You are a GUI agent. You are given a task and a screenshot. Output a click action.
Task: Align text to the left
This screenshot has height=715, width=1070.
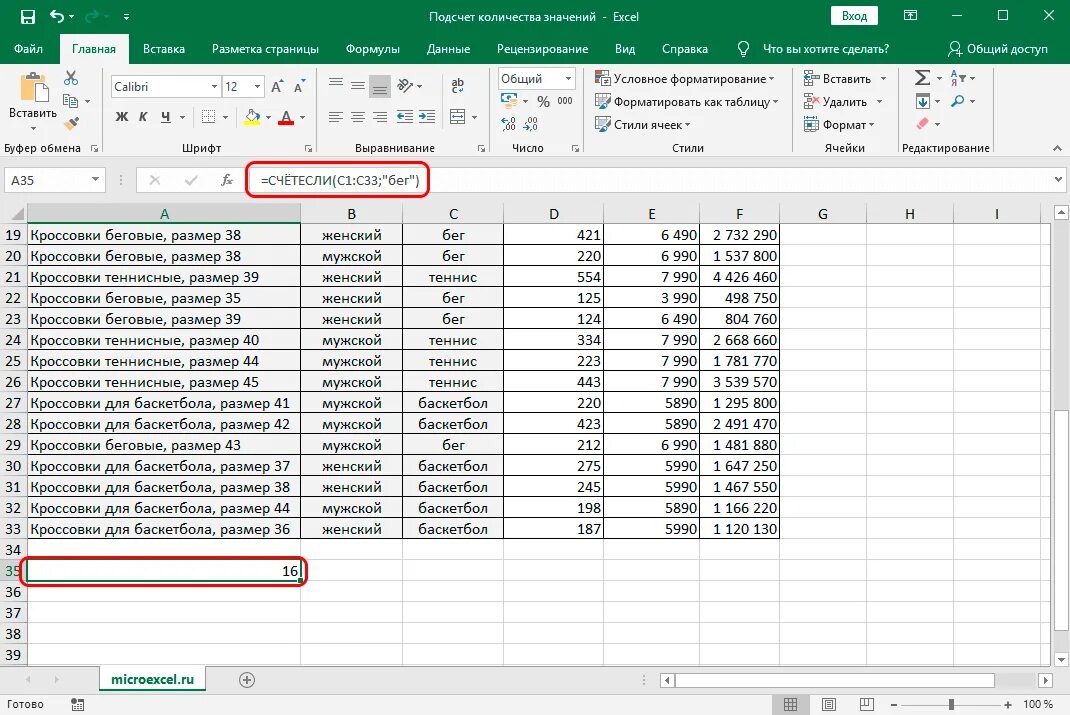tap(335, 117)
